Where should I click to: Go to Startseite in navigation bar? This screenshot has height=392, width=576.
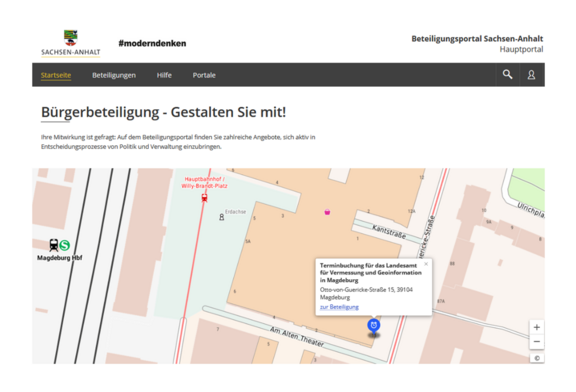56,75
